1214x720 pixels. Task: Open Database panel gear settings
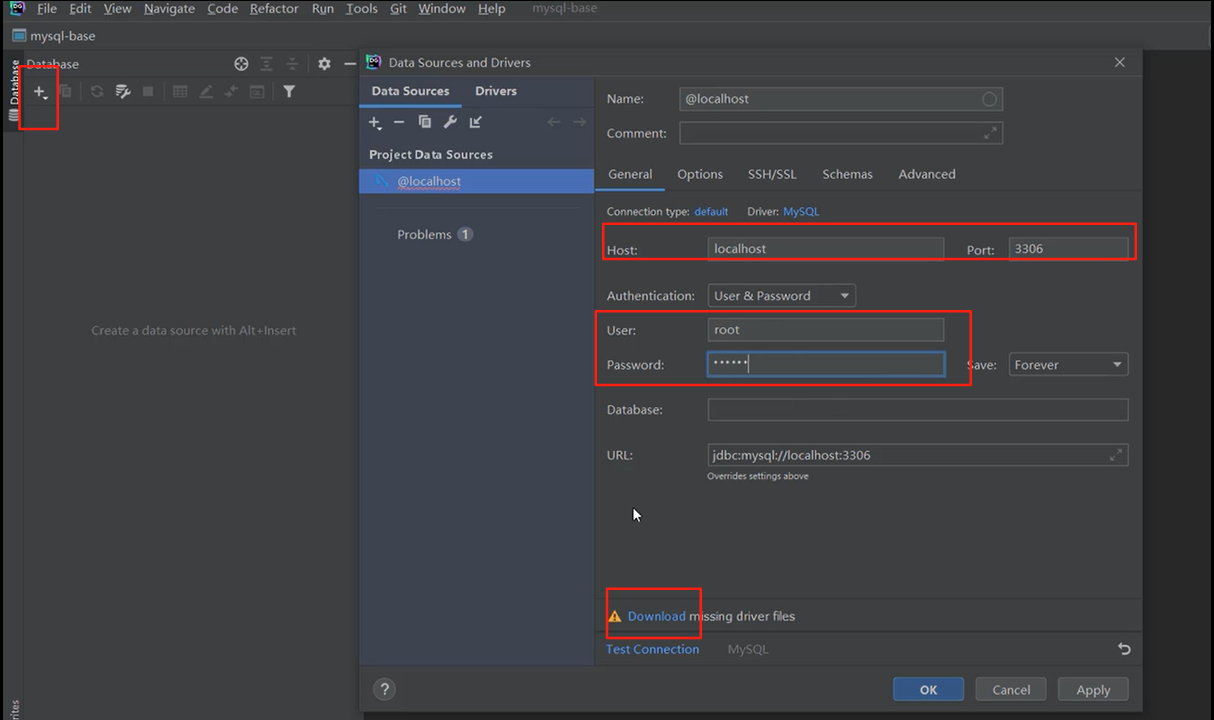tap(324, 64)
